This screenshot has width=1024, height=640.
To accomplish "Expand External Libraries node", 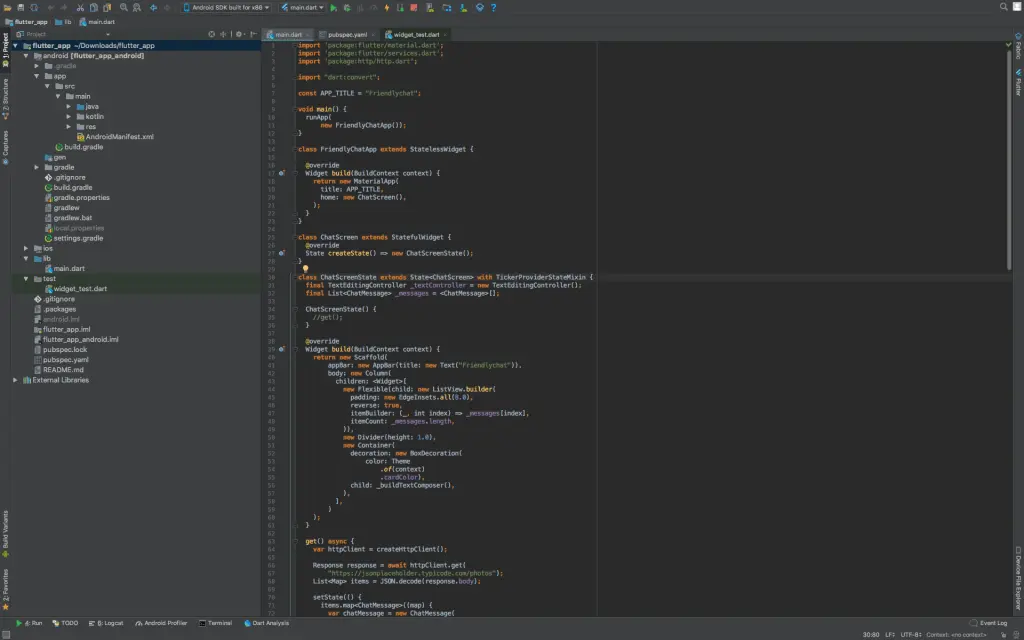I will [x=16, y=380].
